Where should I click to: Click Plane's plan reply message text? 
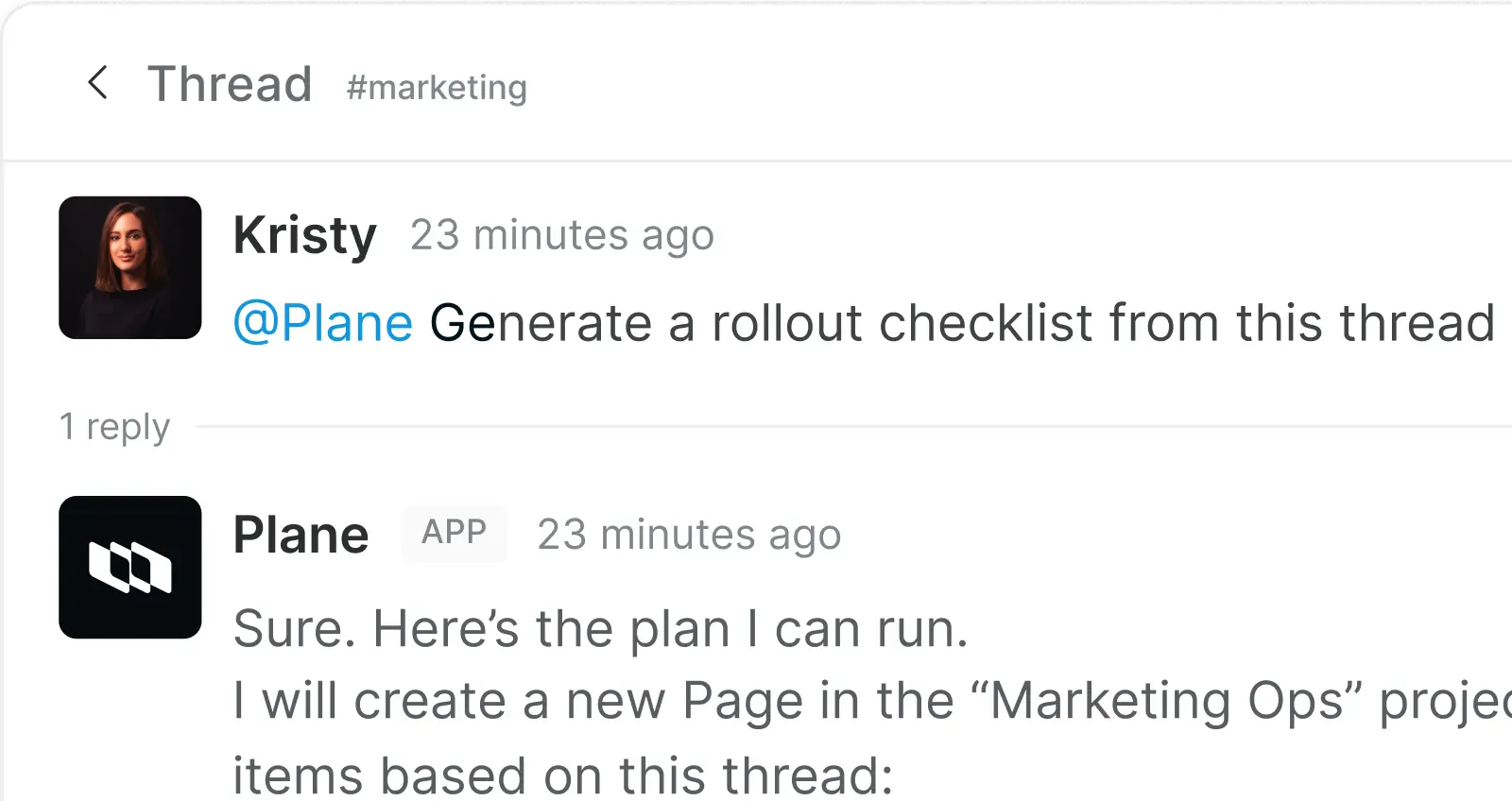tap(600, 627)
